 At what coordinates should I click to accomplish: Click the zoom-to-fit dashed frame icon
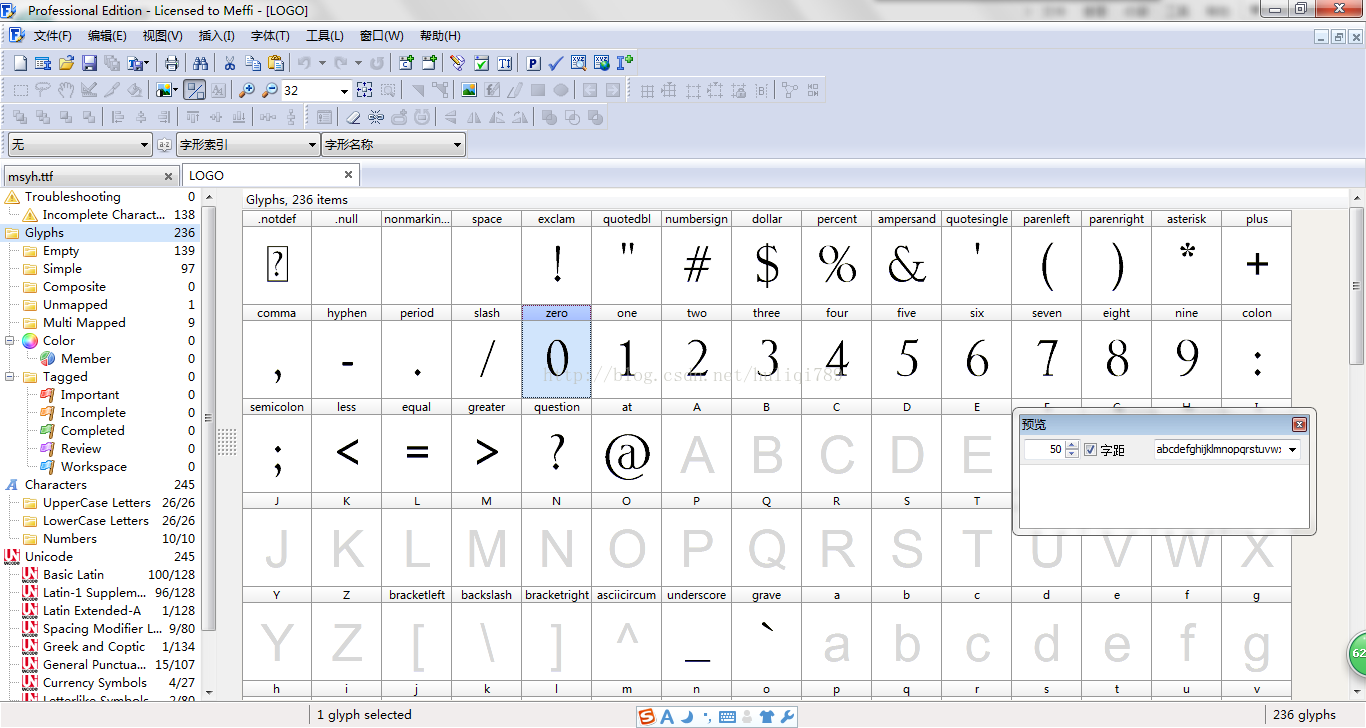click(365, 90)
